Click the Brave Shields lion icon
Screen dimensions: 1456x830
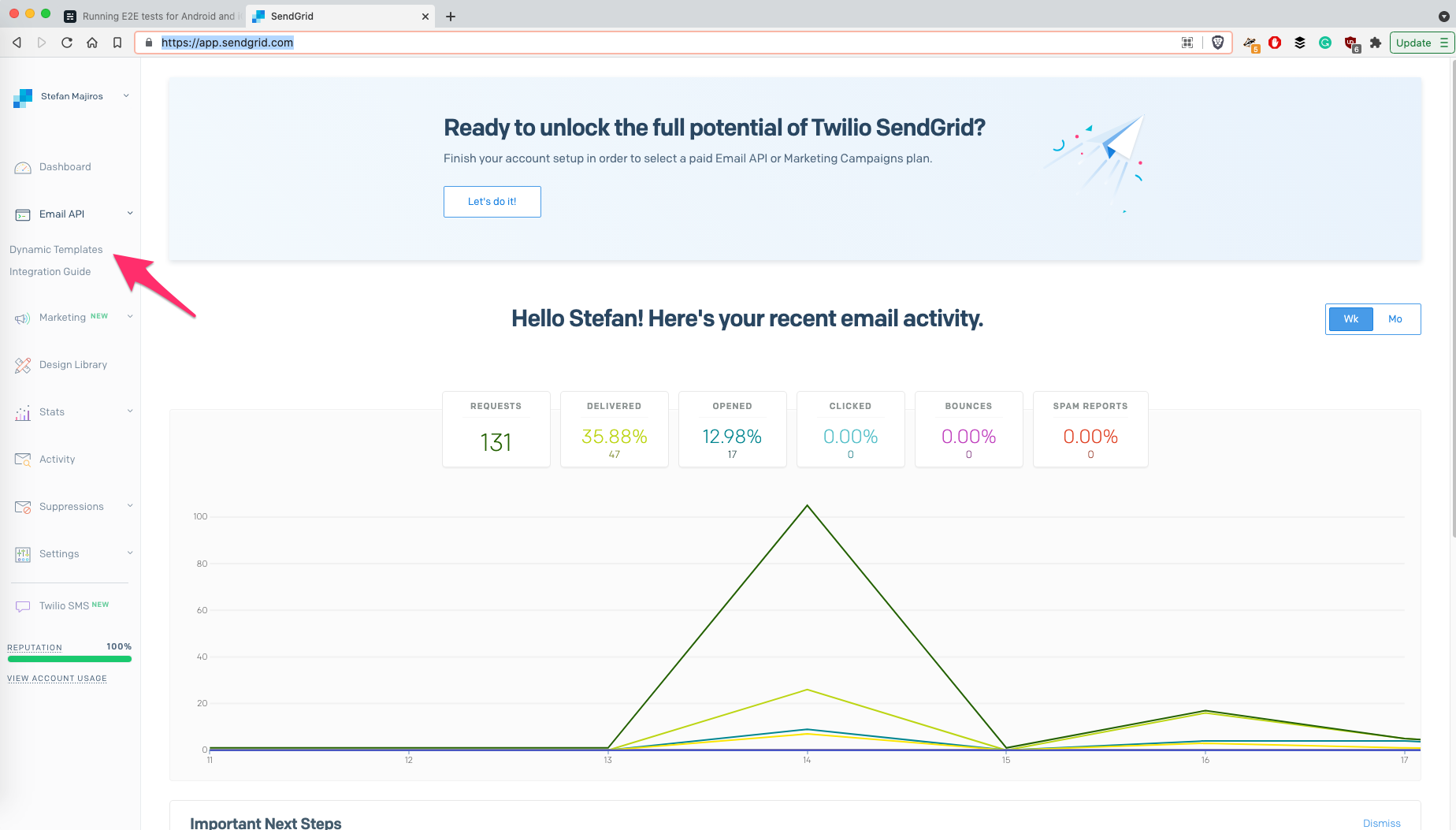[1218, 43]
